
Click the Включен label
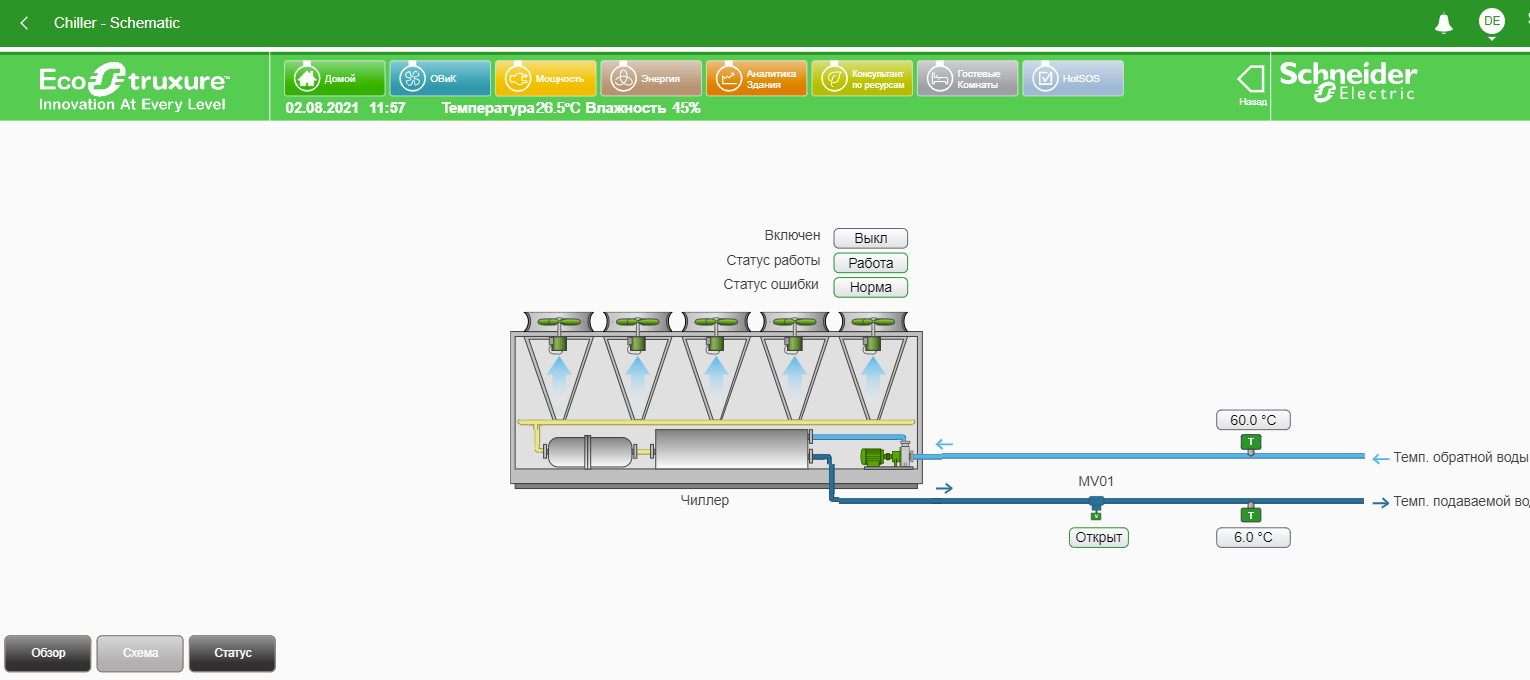coord(793,236)
